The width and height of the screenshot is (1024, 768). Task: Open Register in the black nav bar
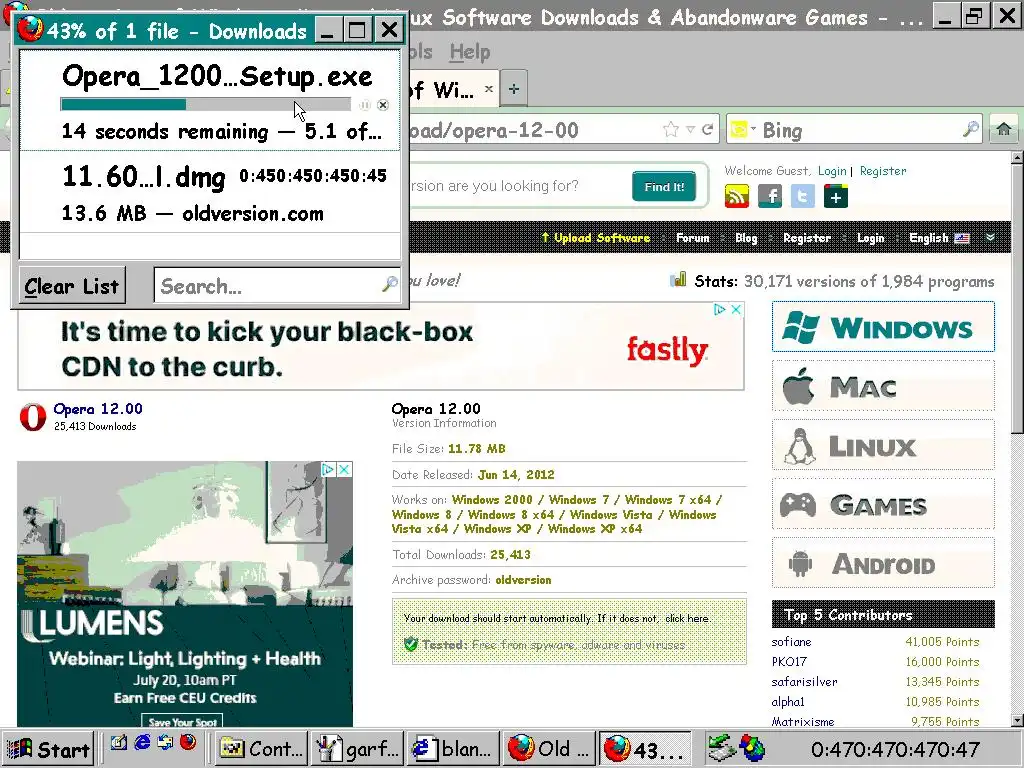tap(807, 238)
